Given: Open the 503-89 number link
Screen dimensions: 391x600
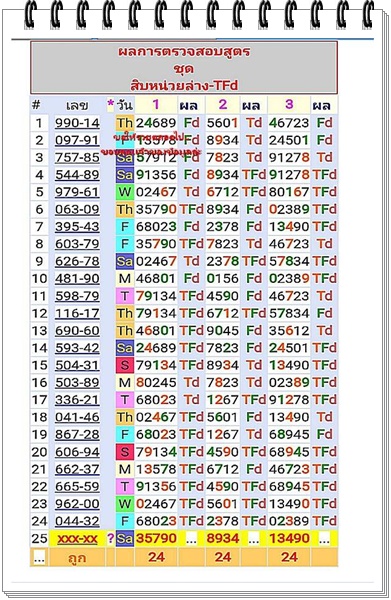Looking at the screenshot, I should pyautogui.click(x=77, y=383).
